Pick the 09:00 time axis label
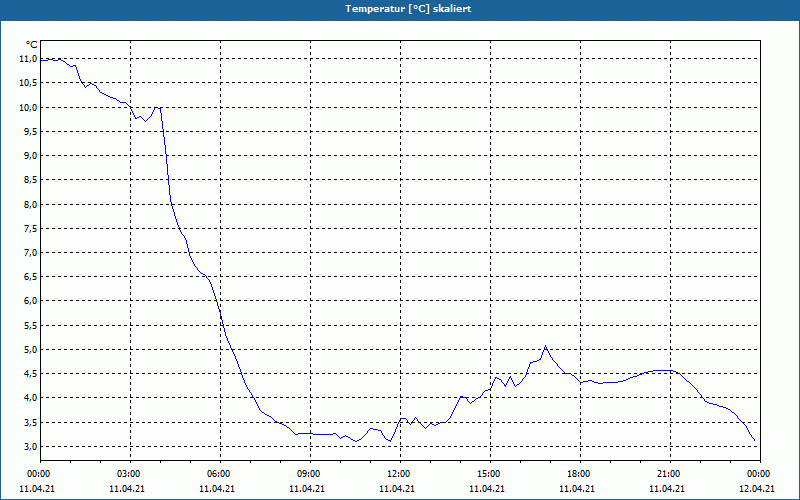The height and width of the screenshot is (500, 800). point(308,474)
